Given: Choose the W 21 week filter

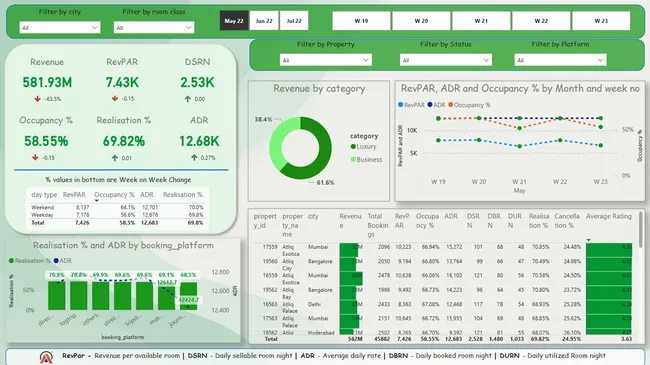Looking at the screenshot, I should coord(481,21).
